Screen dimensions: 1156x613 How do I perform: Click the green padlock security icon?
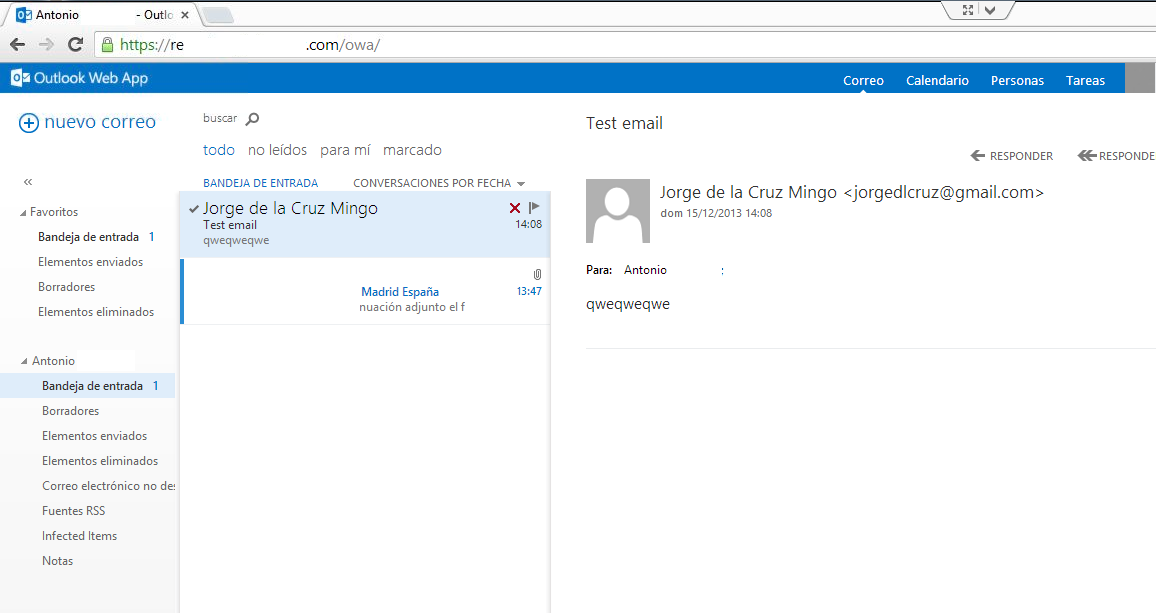pos(108,45)
